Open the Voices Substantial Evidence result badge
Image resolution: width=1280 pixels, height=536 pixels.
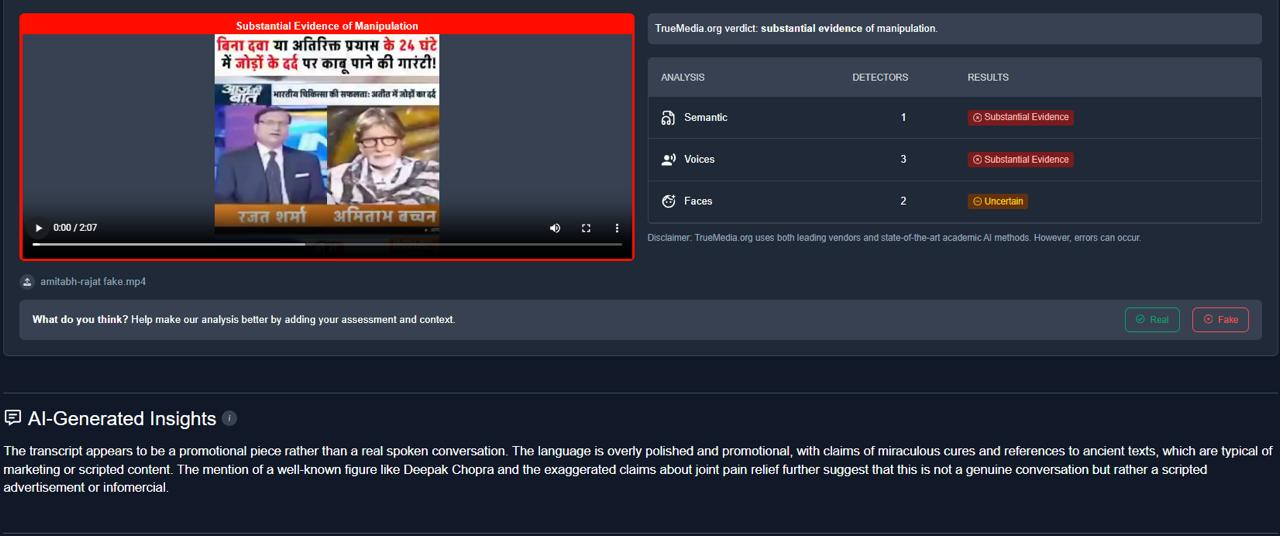click(1020, 159)
